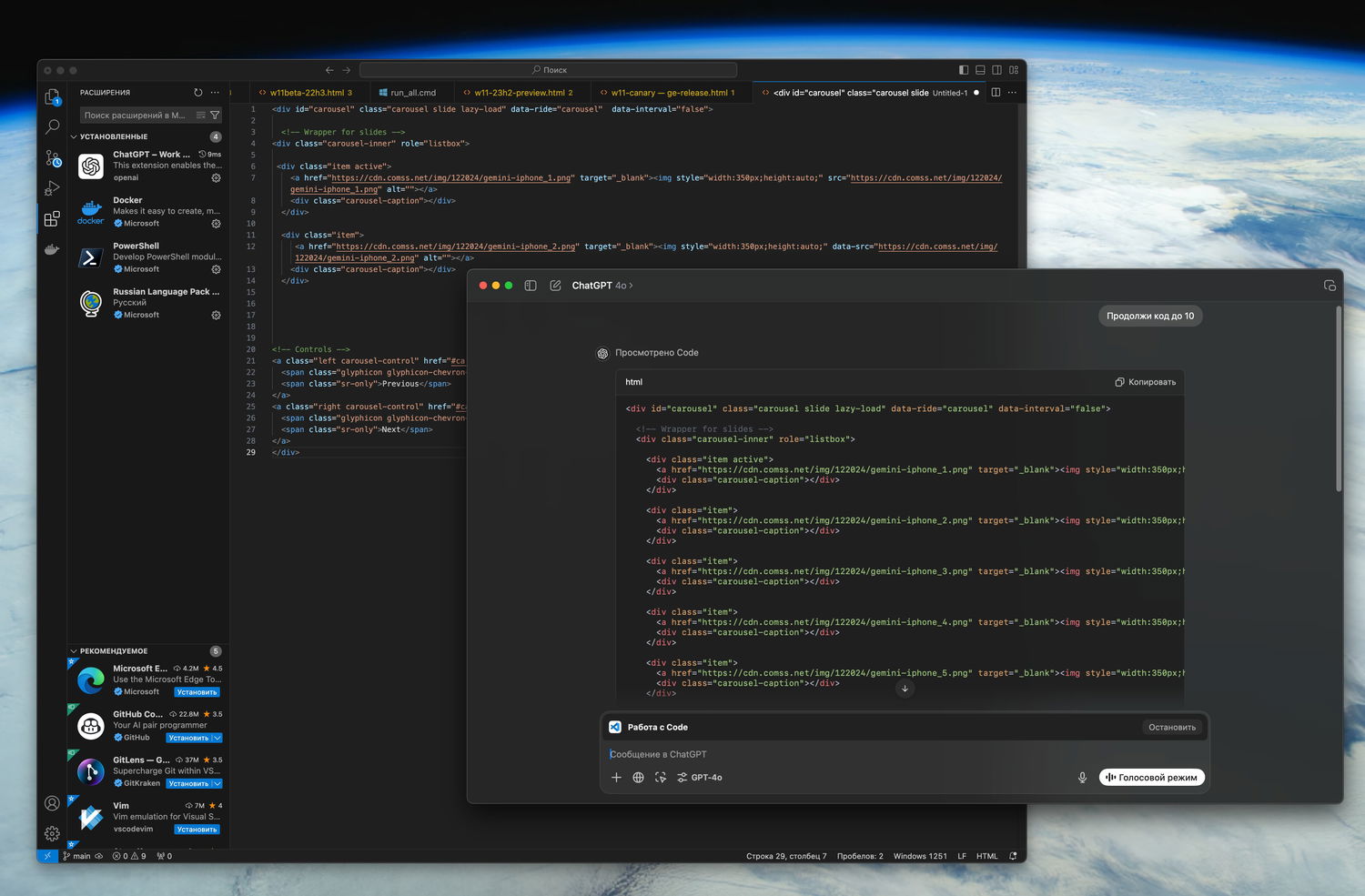Open ChatGPT companion window icon at top right
This screenshot has width=1365, height=896.
click(x=1330, y=286)
